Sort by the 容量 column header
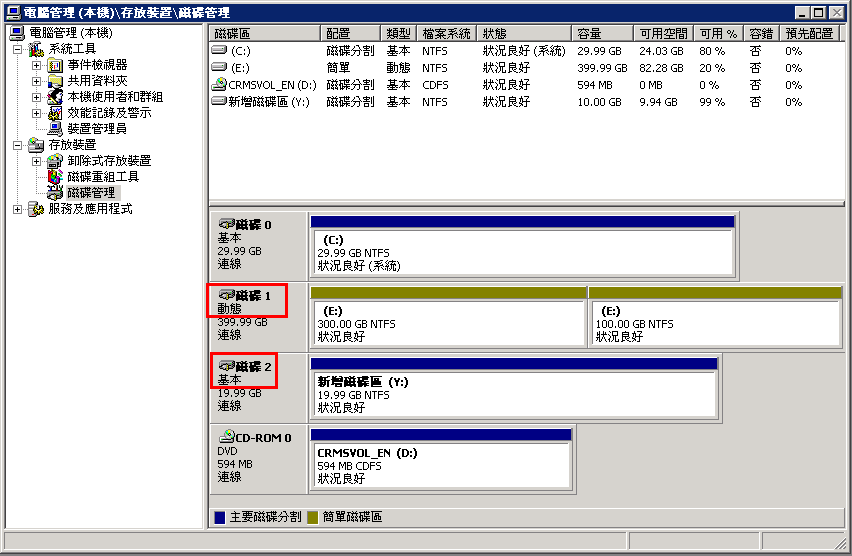Screen dimensions: 852x556 click(603, 34)
